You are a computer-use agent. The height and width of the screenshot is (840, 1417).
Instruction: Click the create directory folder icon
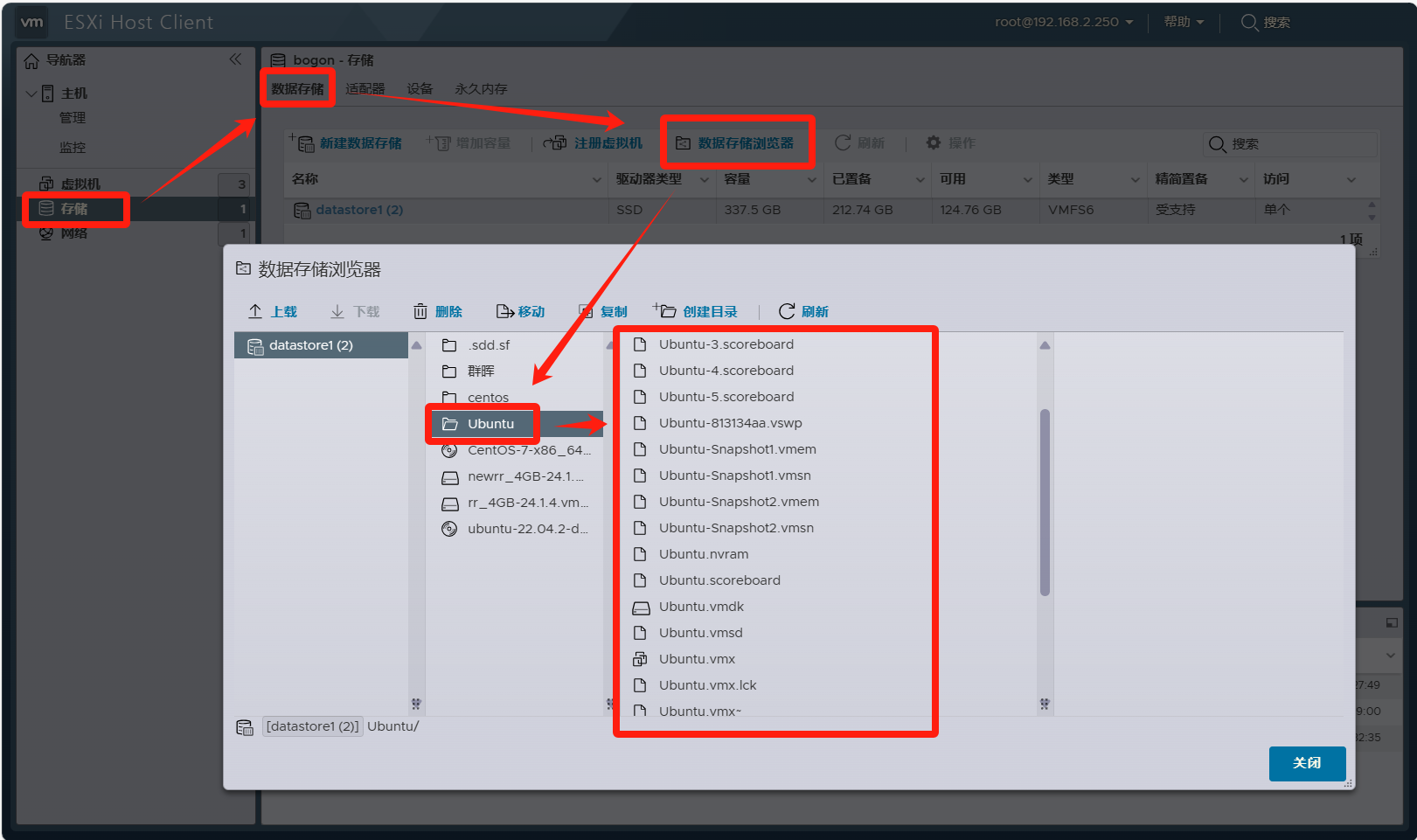coord(664,311)
